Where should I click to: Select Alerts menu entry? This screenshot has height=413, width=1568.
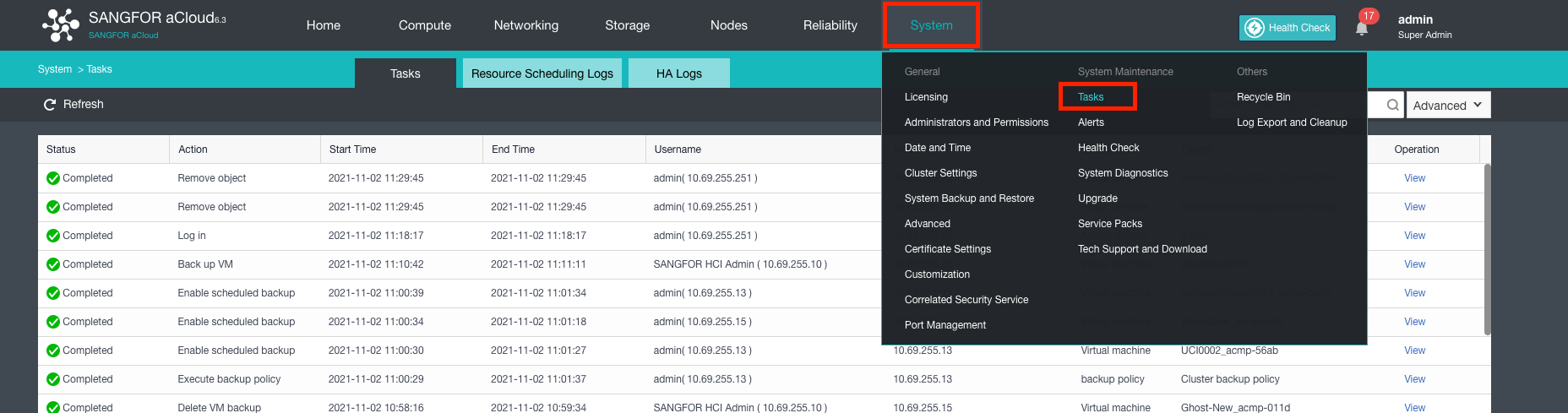click(x=1091, y=122)
